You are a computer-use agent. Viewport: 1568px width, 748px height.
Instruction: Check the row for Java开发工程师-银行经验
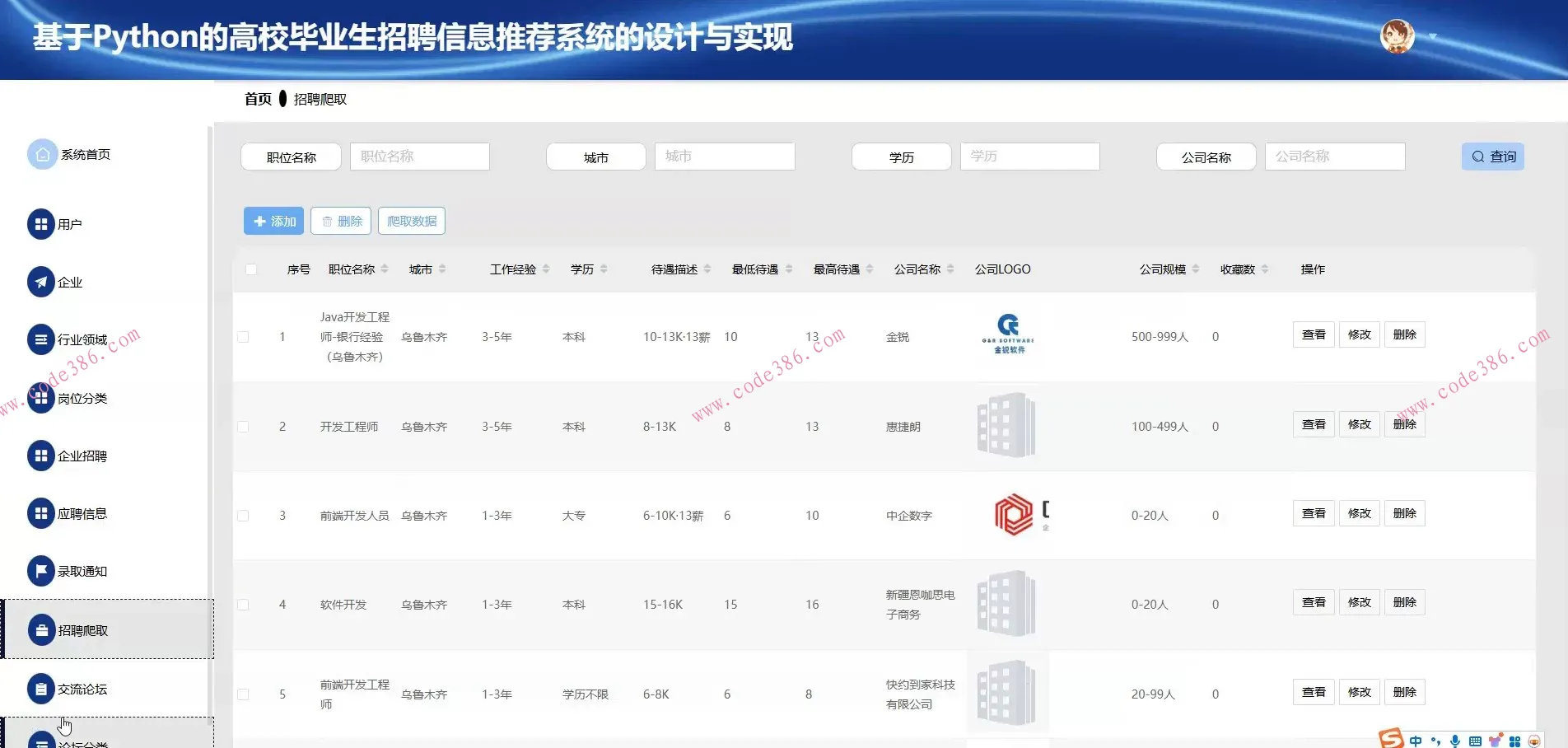[243, 336]
